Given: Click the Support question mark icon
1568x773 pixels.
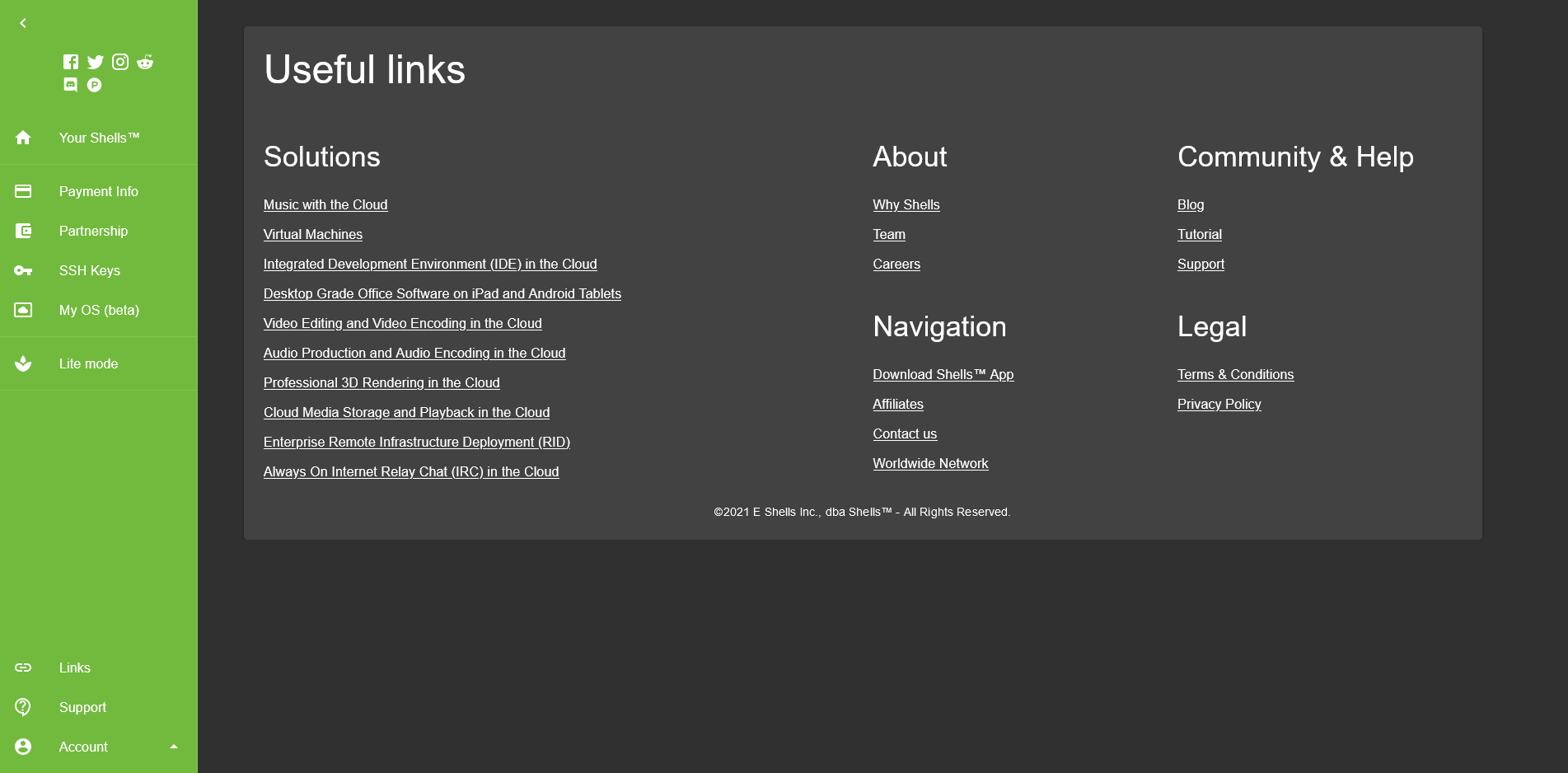Looking at the screenshot, I should (x=22, y=707).
